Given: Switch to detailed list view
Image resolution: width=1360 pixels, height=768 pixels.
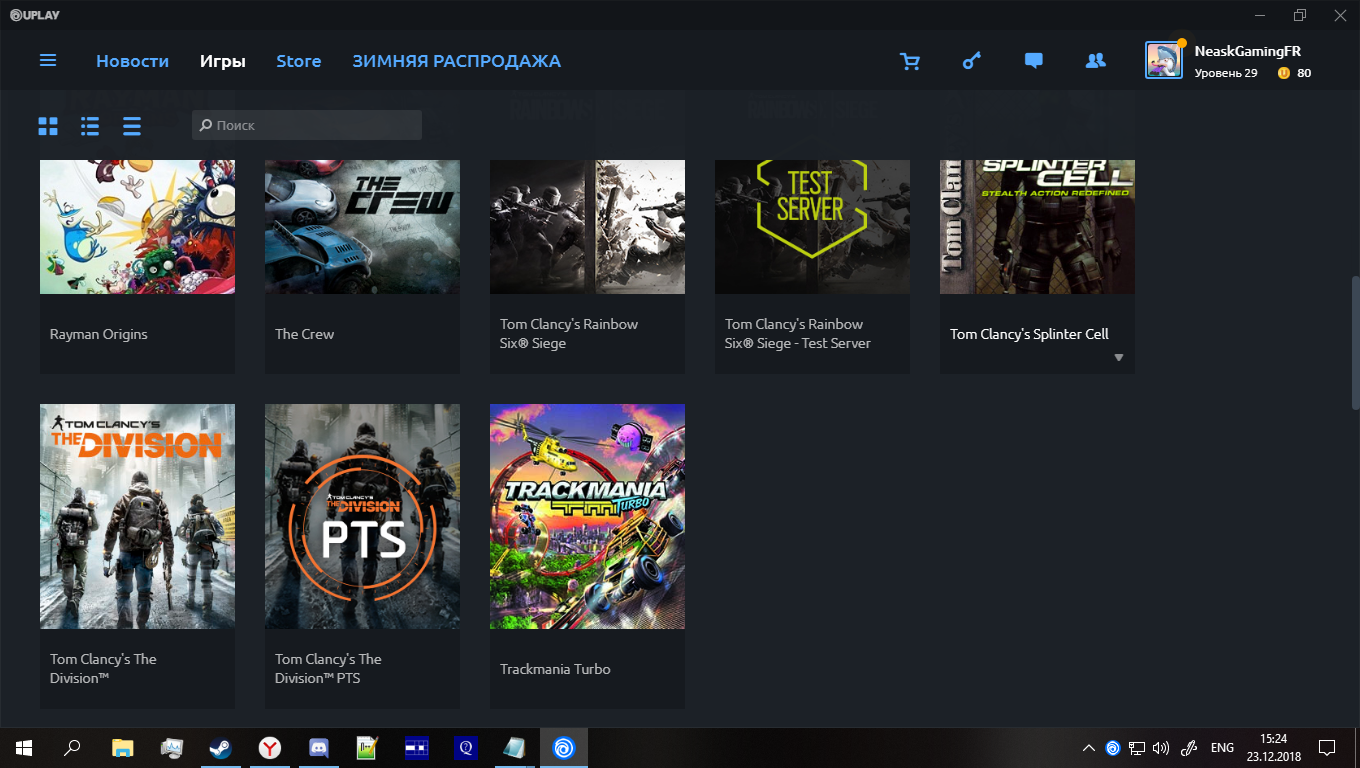Looking at the screenshot, I should tap(90, 126).
